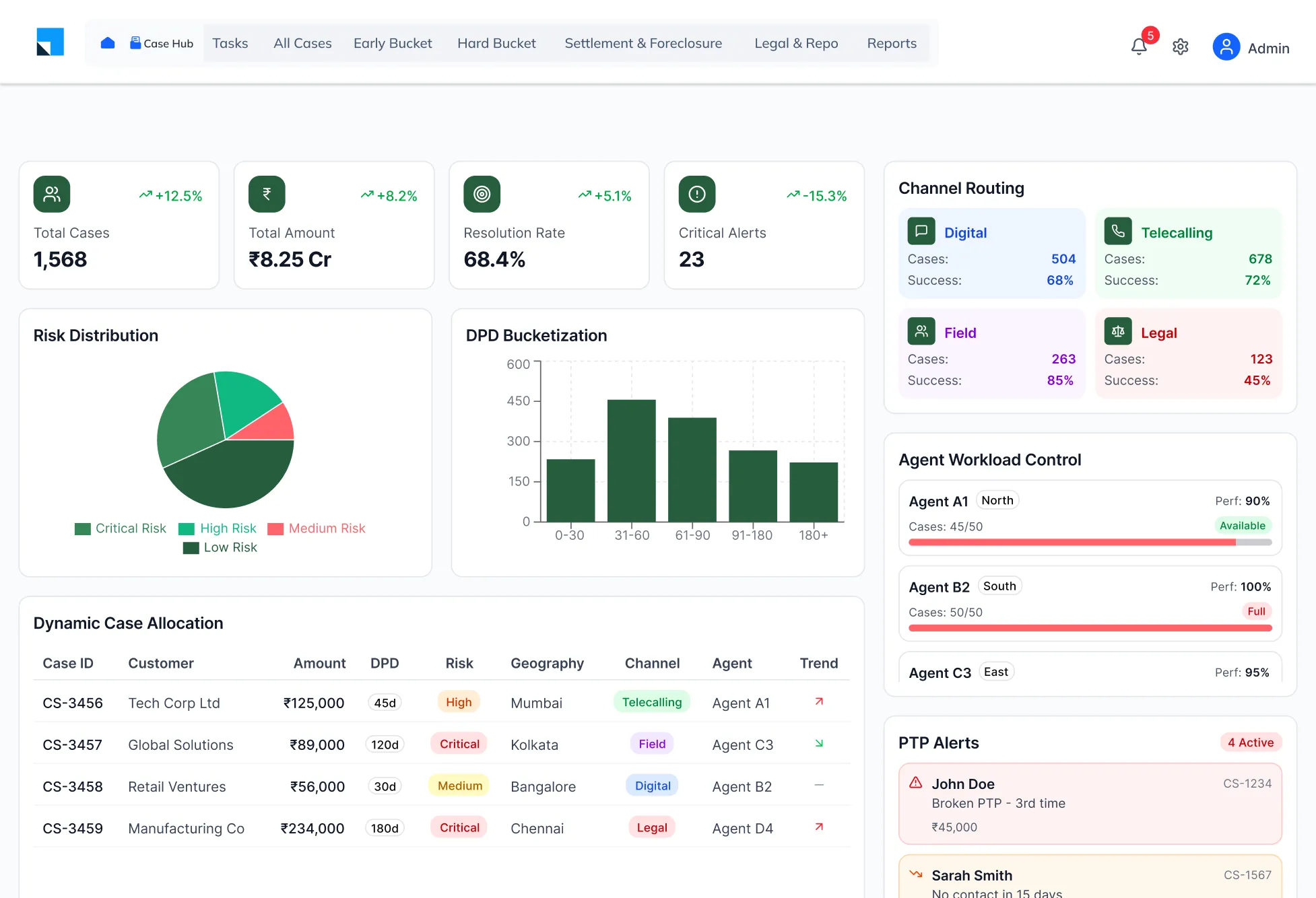
Task: Toggle Medium Risk legend item
Action: point(317,528)
